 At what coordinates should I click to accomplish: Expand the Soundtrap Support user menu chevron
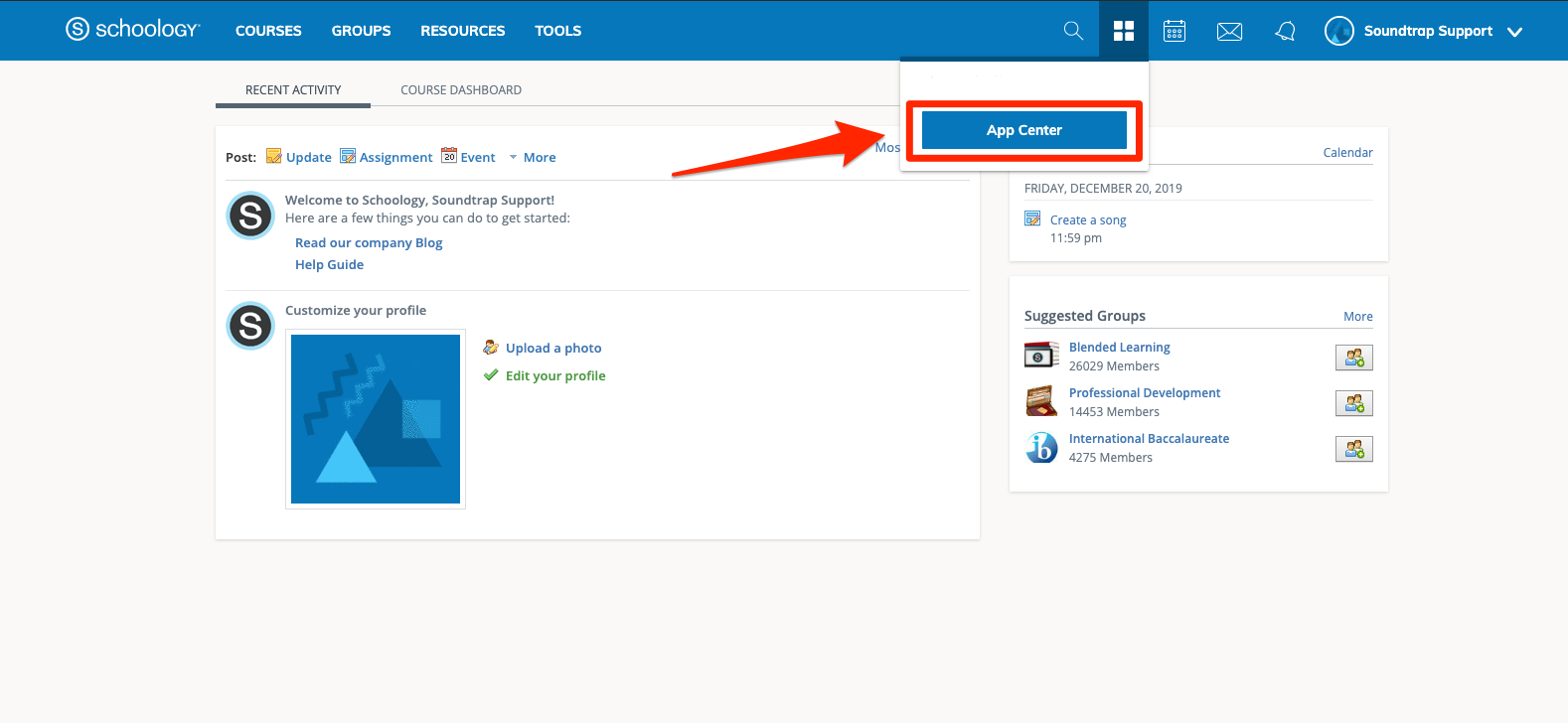pyautogui.click(x=1514, y=32)
